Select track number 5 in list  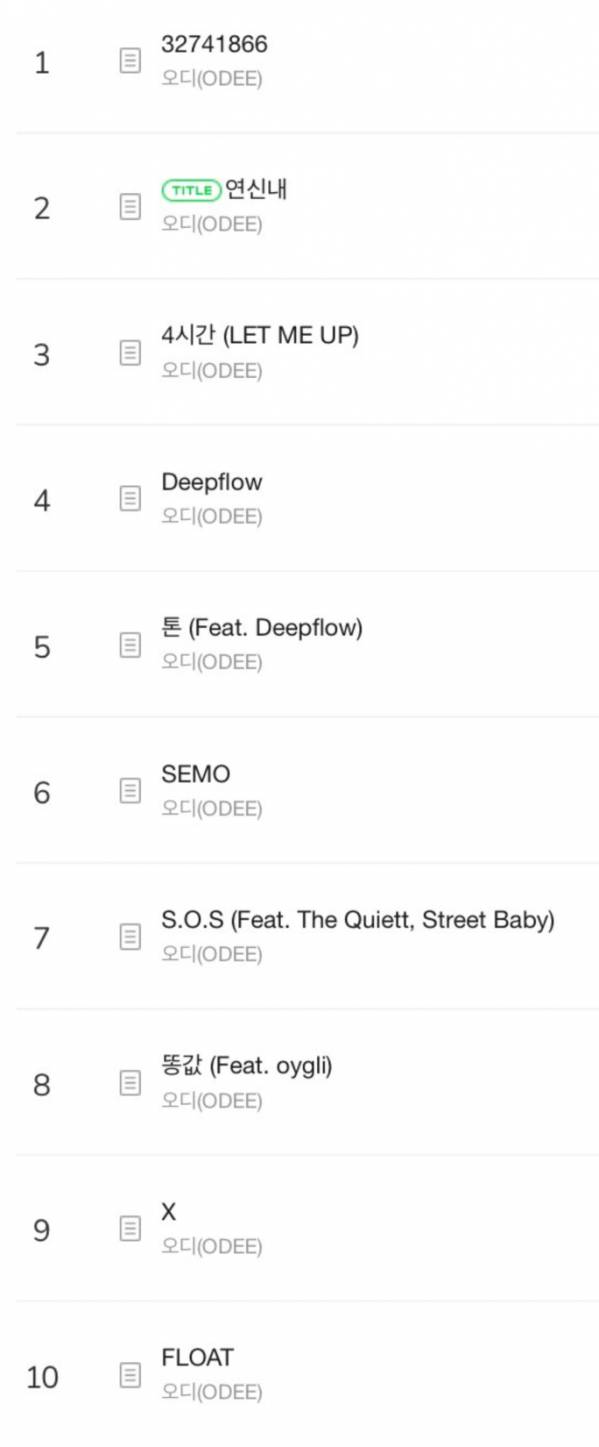click(42, 647)
